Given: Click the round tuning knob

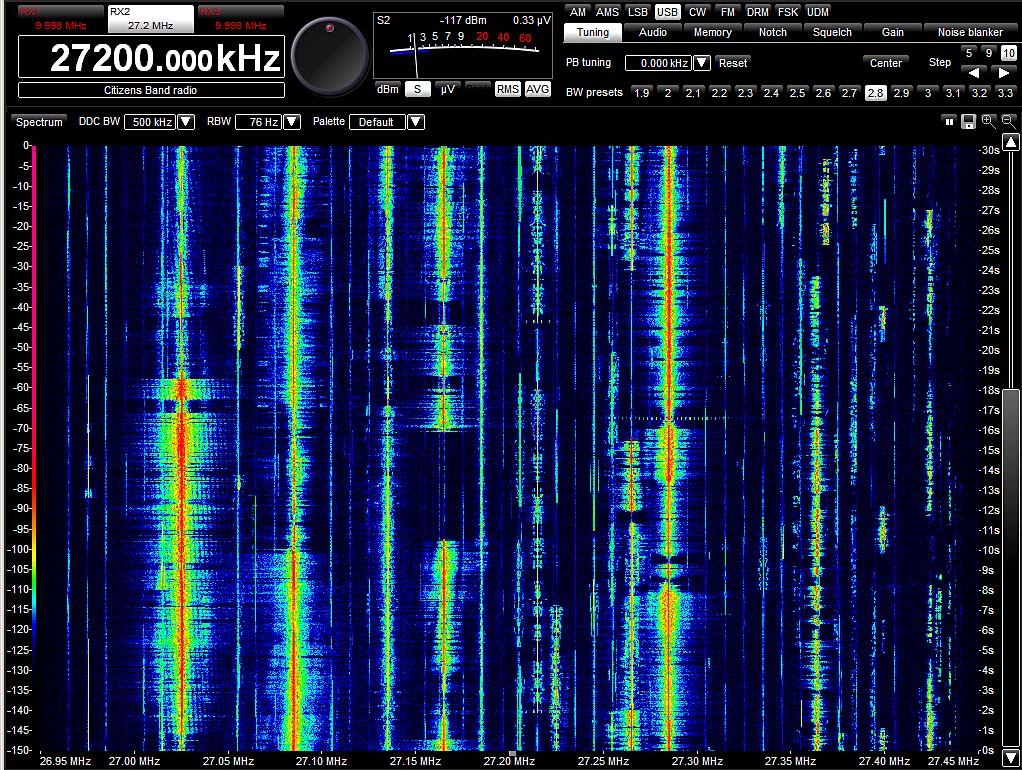Looking at the screenshot, I should (x=329, y=57).
